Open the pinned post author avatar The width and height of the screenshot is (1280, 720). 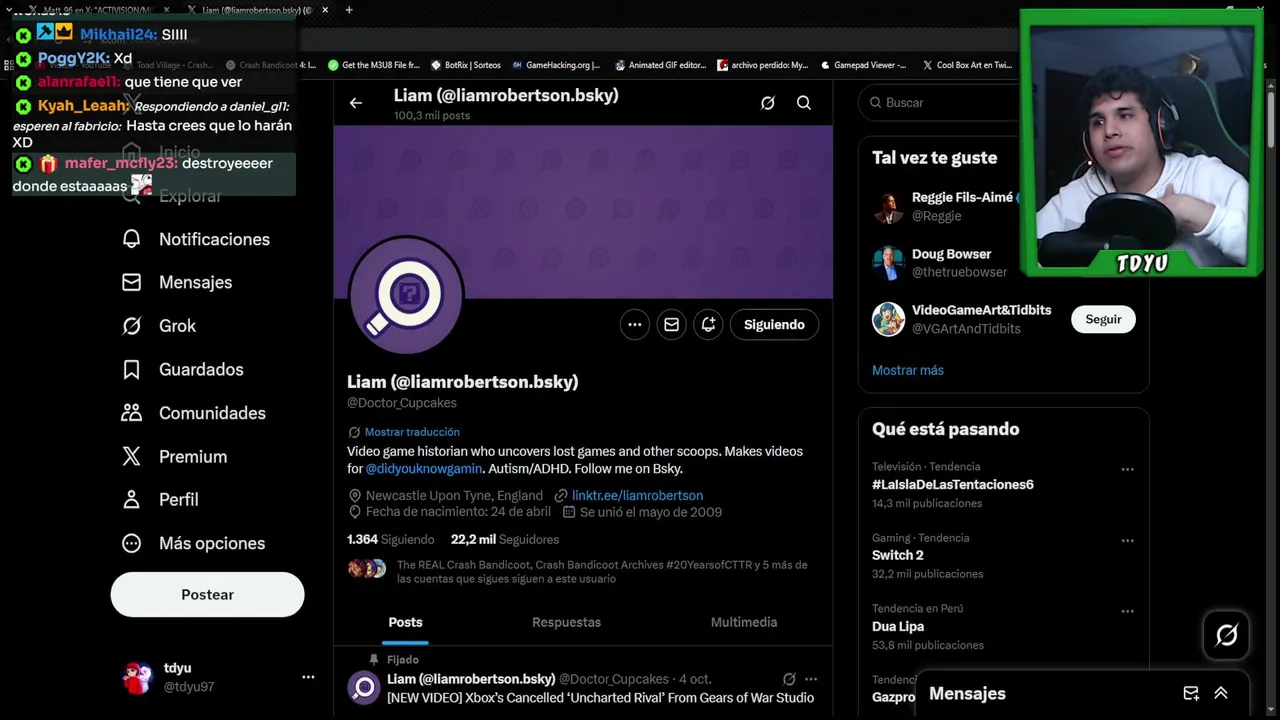(x=364, y=687)
